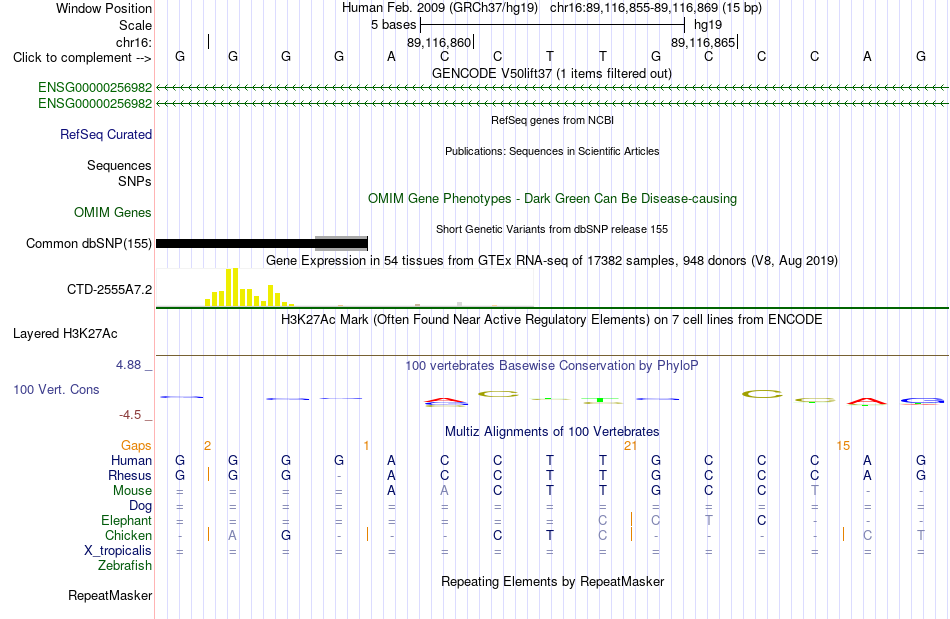Screen dimensions: 950x619
Task: Click 'Repeating Elements by RepeatMasker' title
Action: pyautogui.click(x=553, y=581)
